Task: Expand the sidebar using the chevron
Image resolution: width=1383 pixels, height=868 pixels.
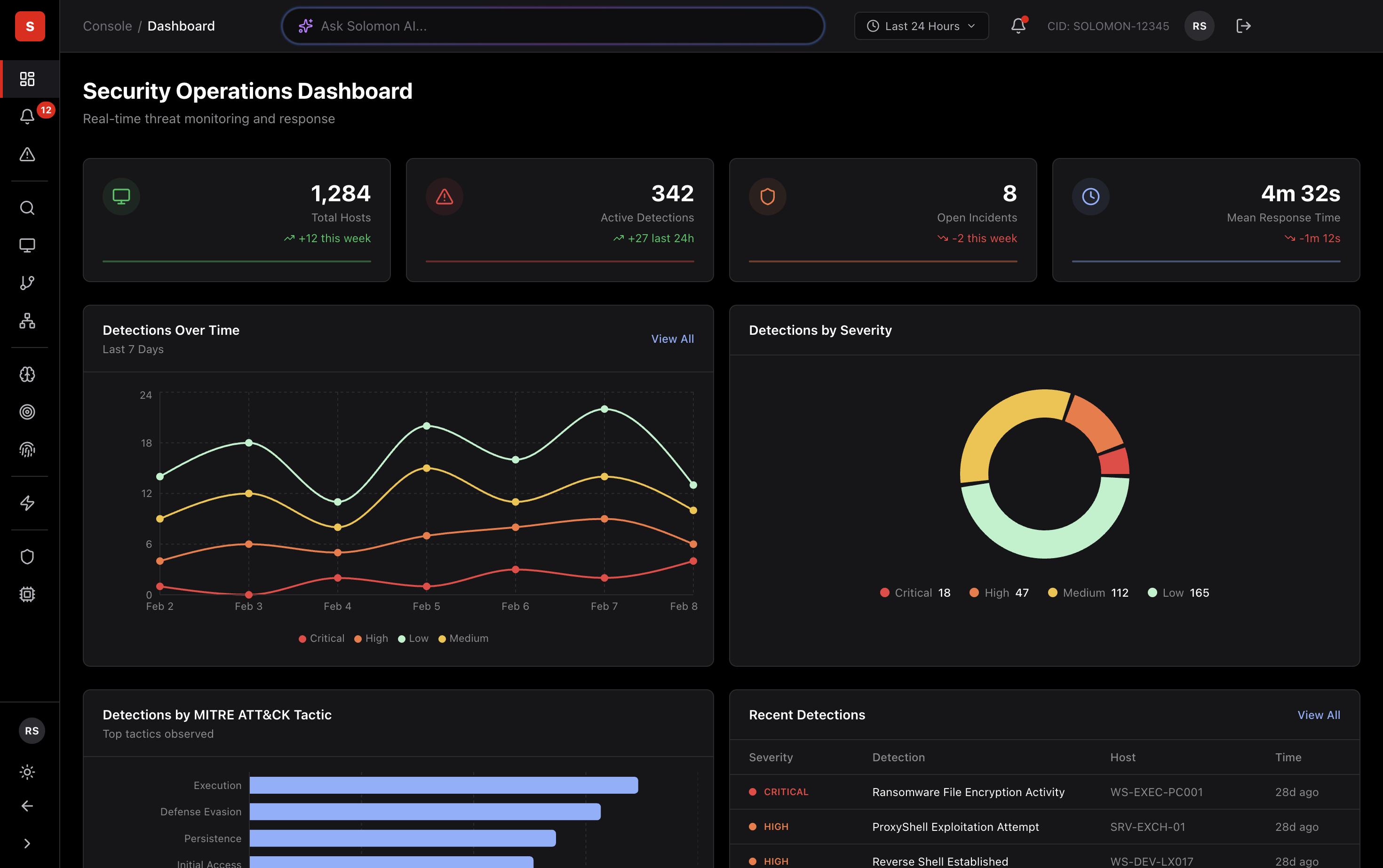Action: pos(28,844)
